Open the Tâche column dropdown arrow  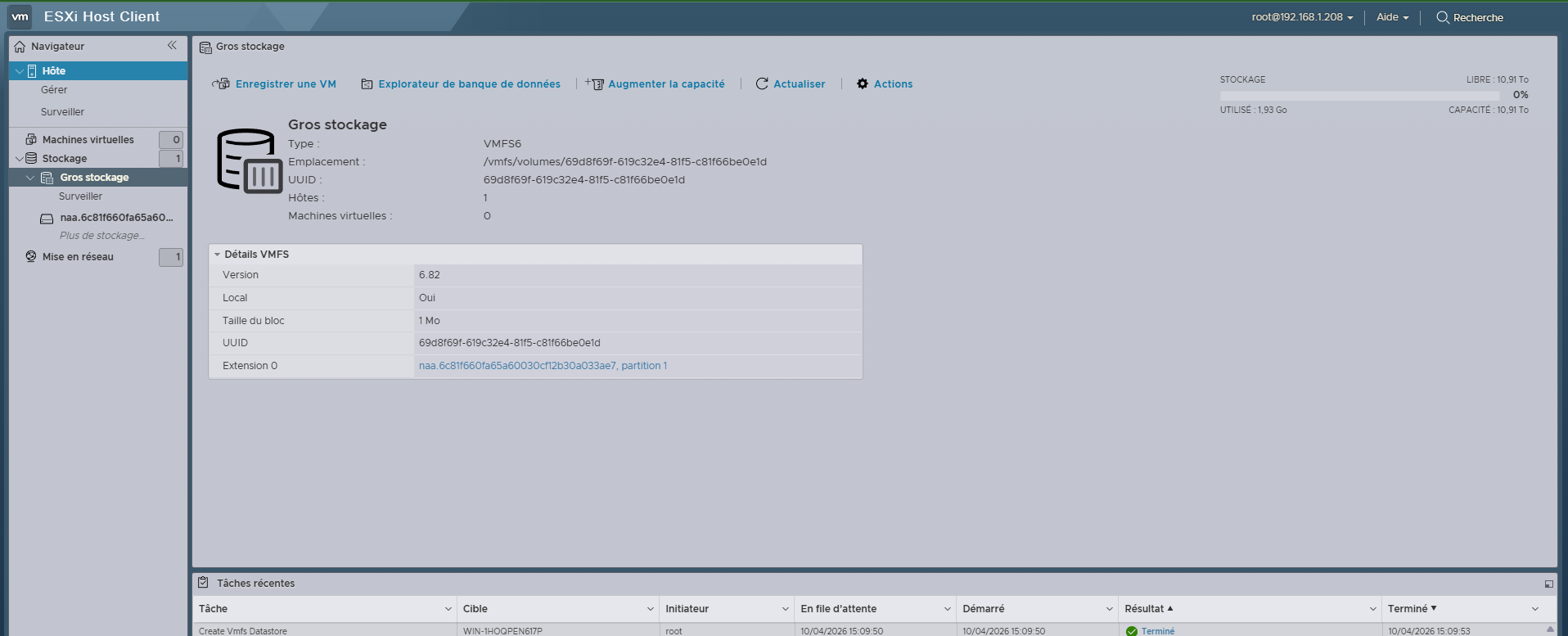tap(448, 609)
